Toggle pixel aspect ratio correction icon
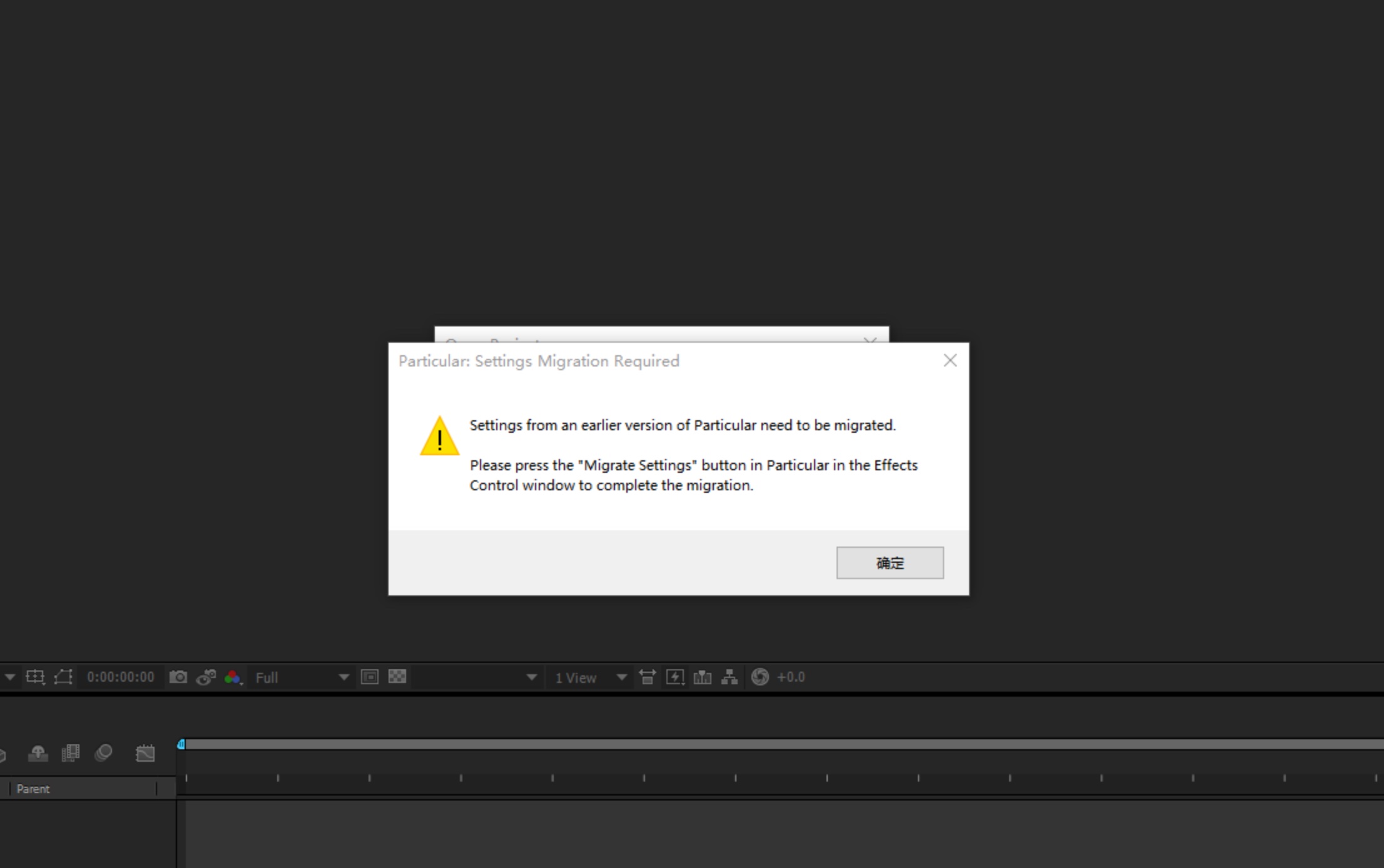 647,677
